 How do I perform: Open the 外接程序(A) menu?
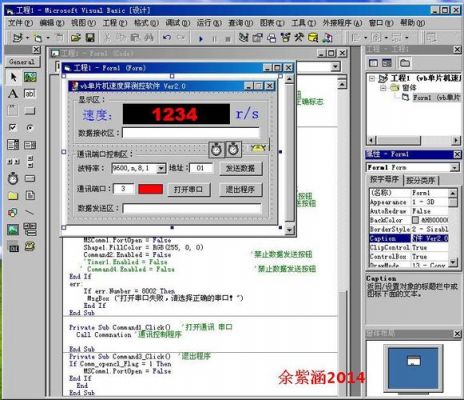point(342,23)
